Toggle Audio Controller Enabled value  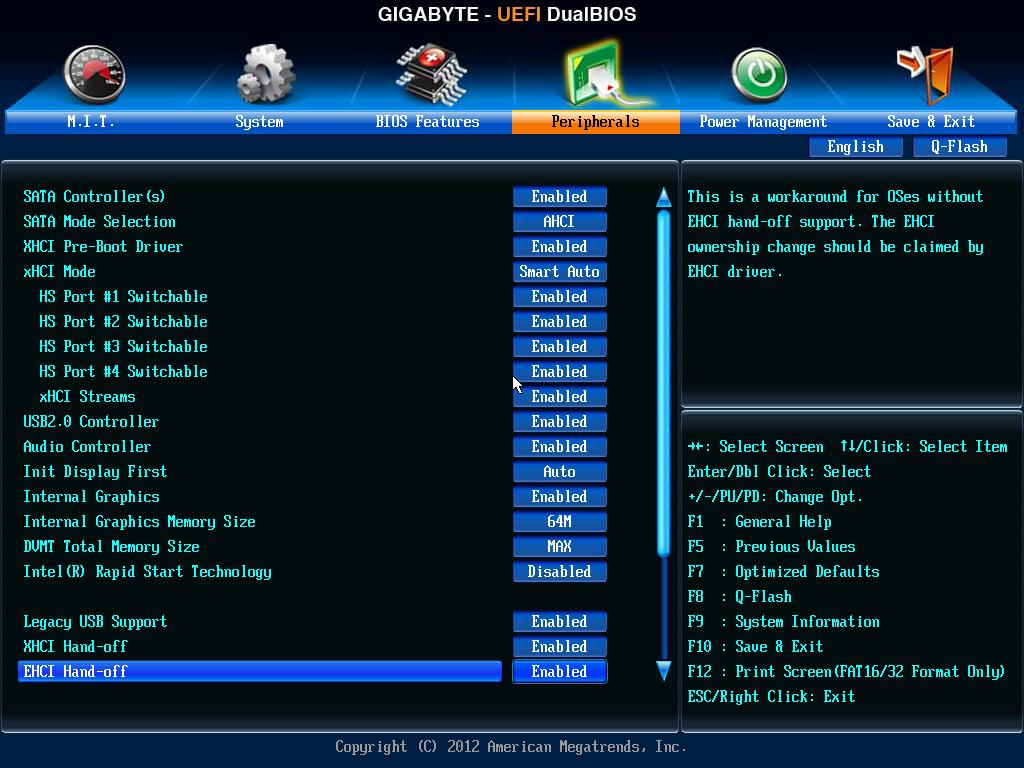(560, 447)
